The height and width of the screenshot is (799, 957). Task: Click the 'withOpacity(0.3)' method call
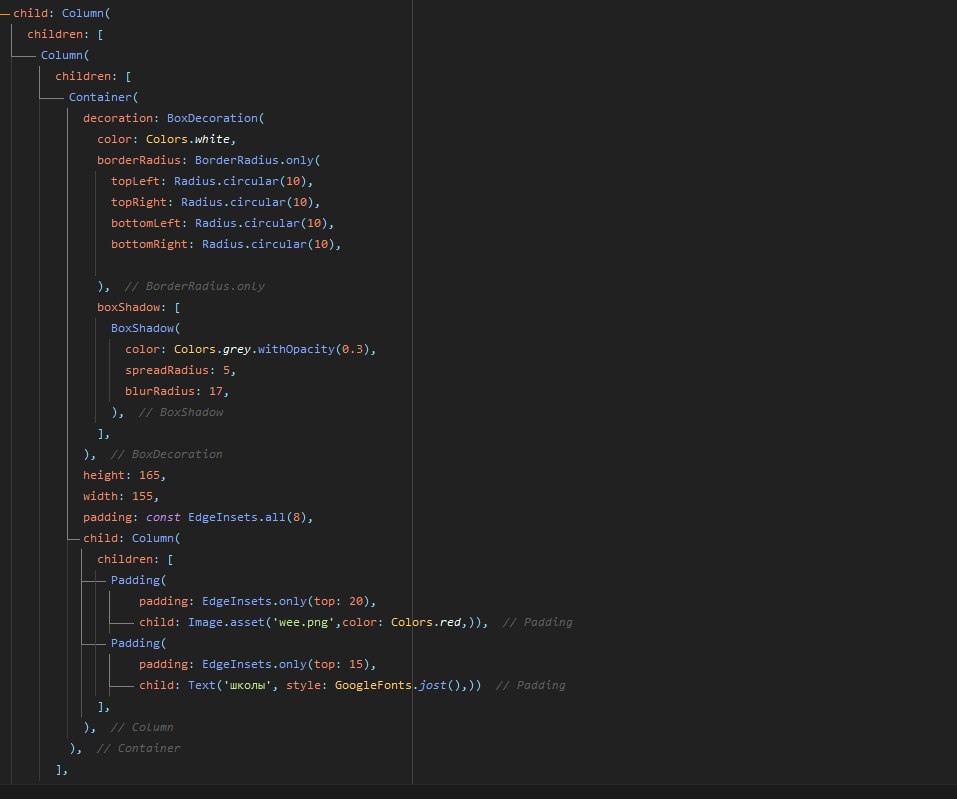click(x=313, y=349)
